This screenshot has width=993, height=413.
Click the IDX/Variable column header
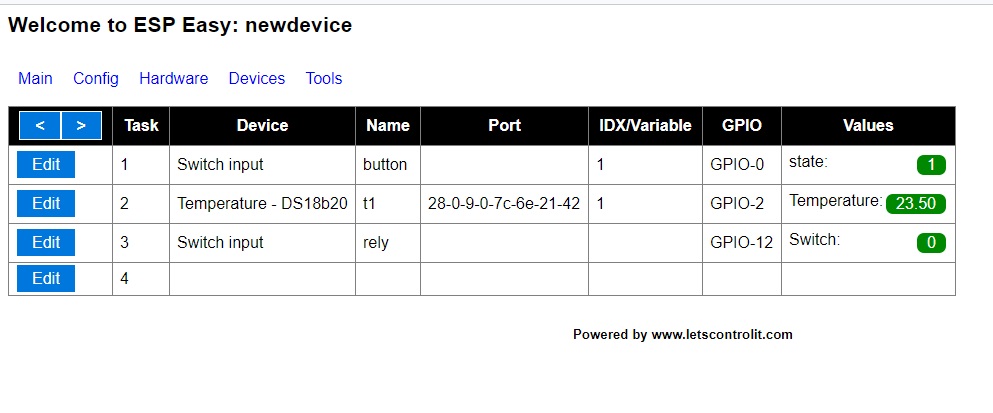click(645, 126)
